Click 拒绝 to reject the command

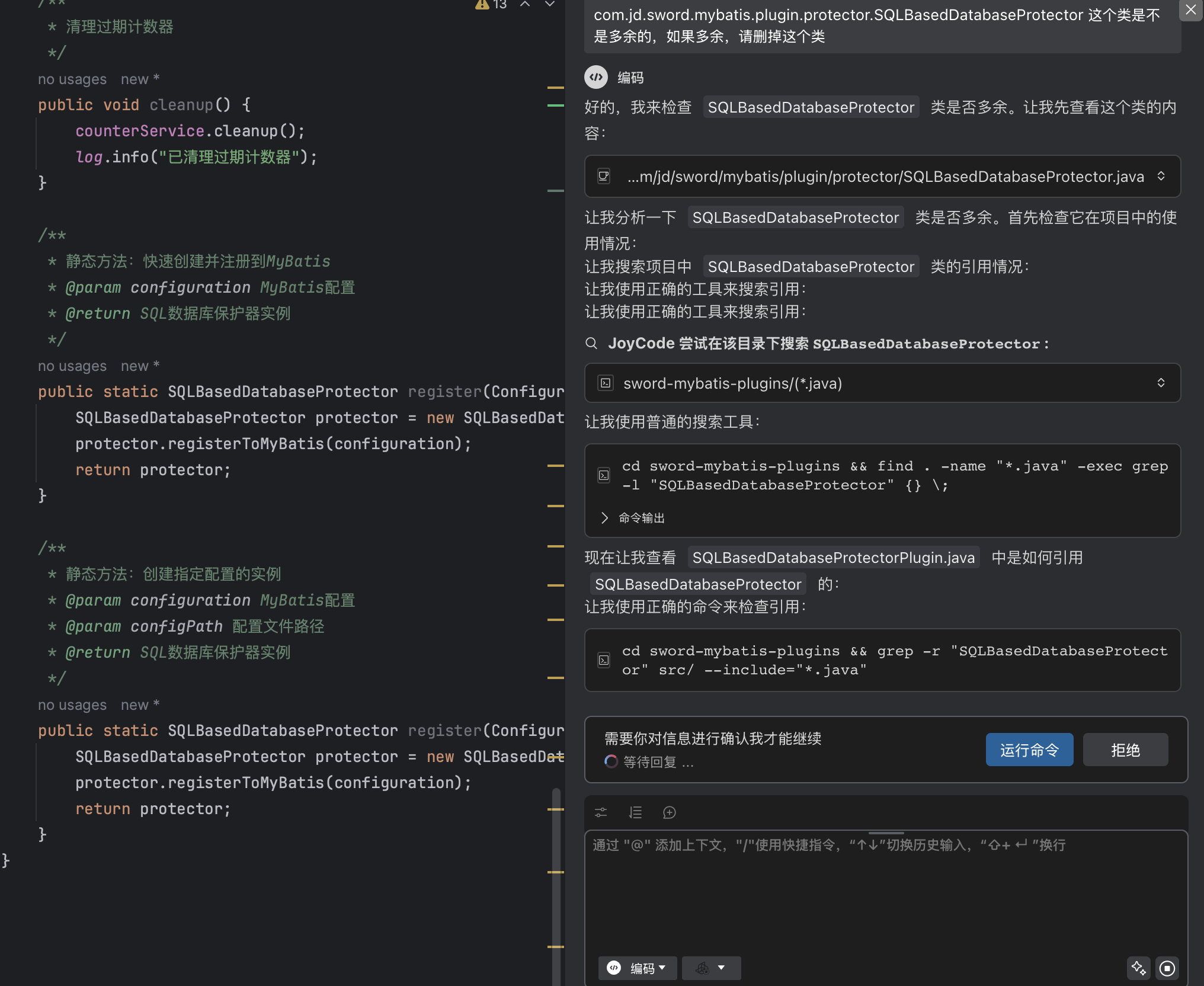point(1125,750)
